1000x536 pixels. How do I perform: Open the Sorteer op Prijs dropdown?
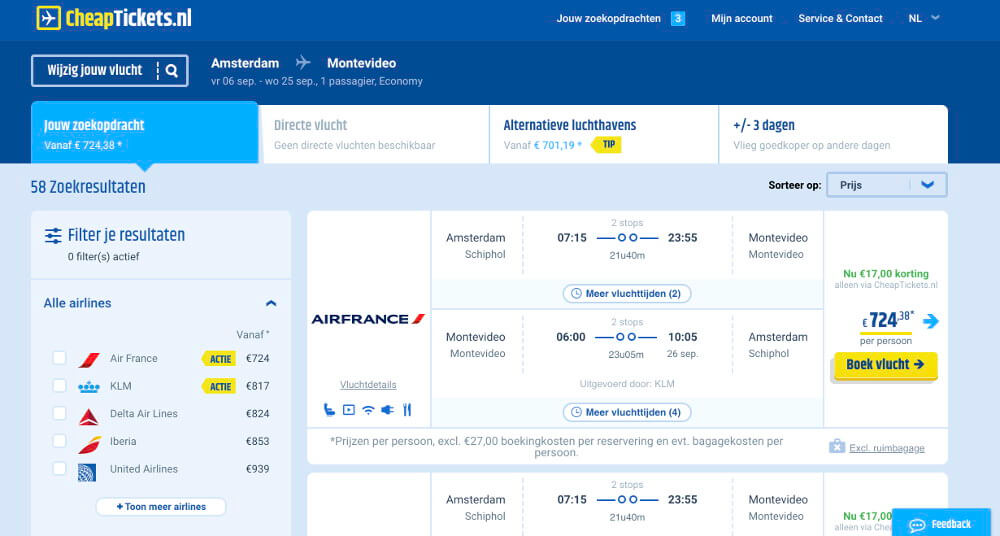(x=886, y=185)
